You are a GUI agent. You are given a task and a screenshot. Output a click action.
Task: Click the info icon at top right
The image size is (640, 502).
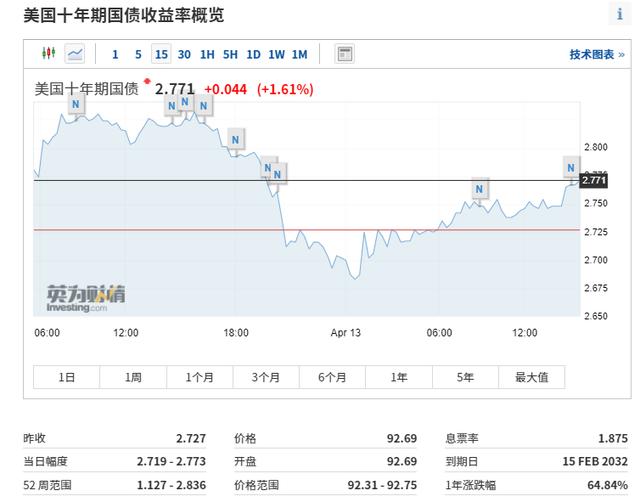tap(620, 14)
